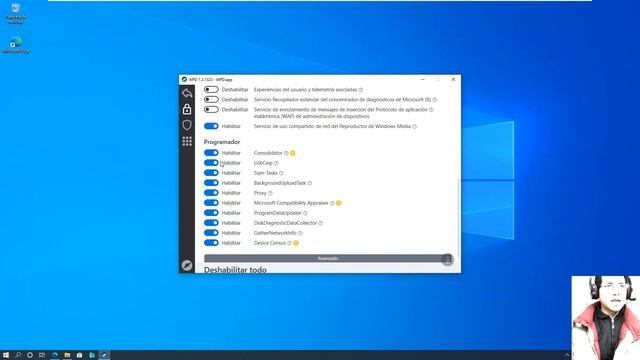Image resolution: width=640 pixels, height=360 pixels.
Task: Turn off the BackgroundUploadTask toggle
Action: [211, 183]
